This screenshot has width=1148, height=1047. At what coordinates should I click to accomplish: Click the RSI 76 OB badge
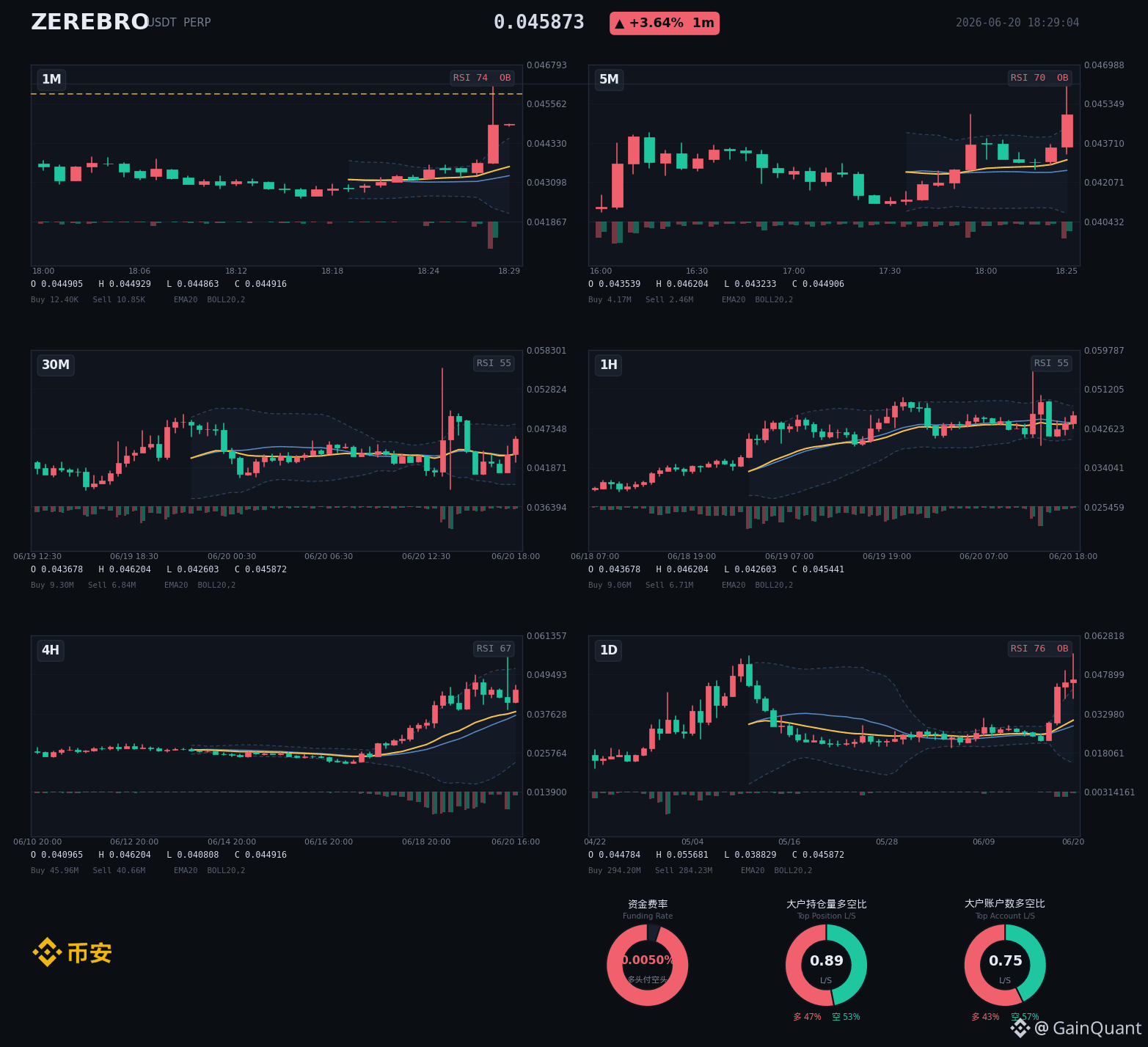1039,649
